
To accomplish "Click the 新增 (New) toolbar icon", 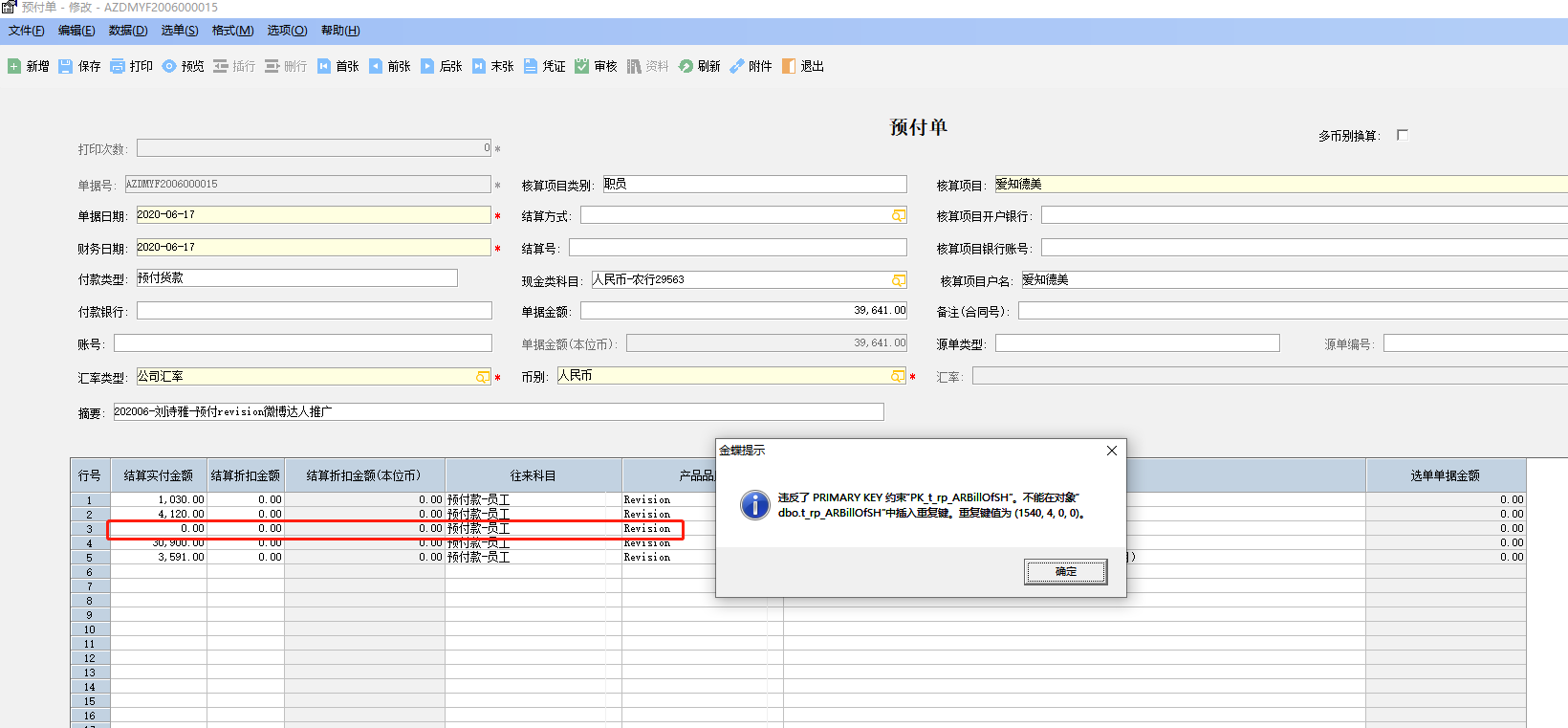I will click(x=14, y=66).
